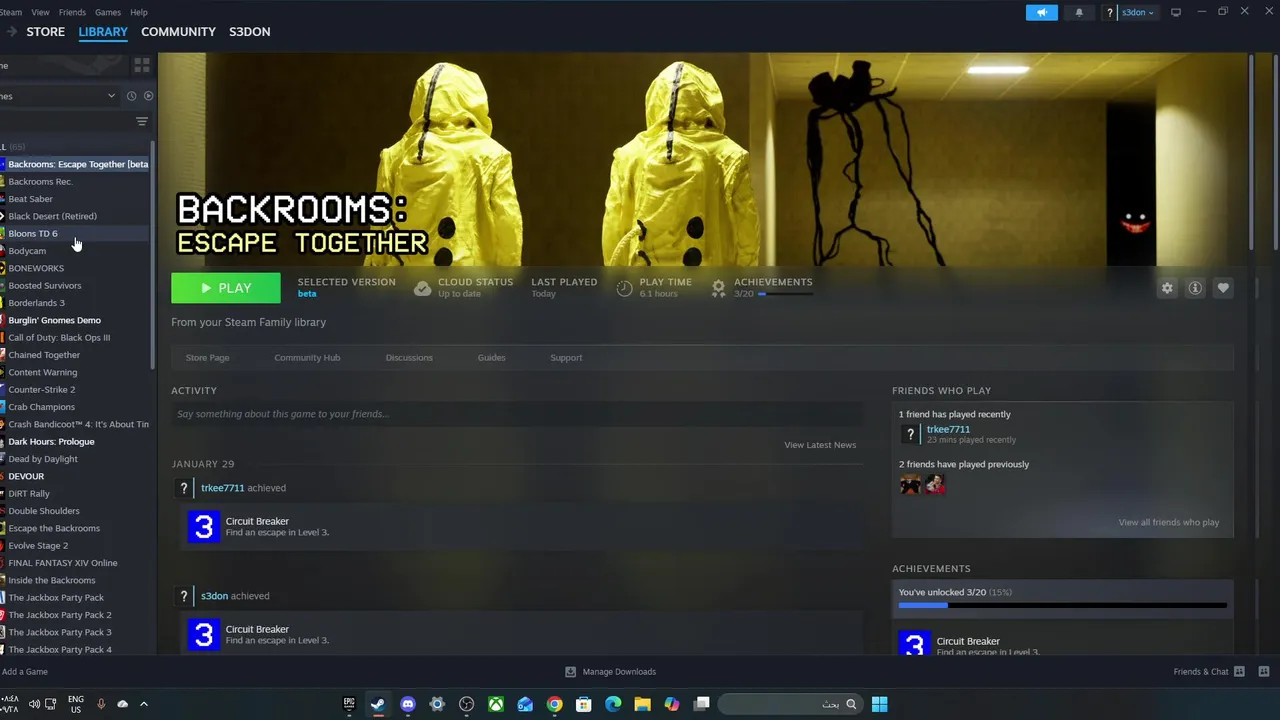
Task: Click the Steam taskbar icon
Action: tap(378, 704)
